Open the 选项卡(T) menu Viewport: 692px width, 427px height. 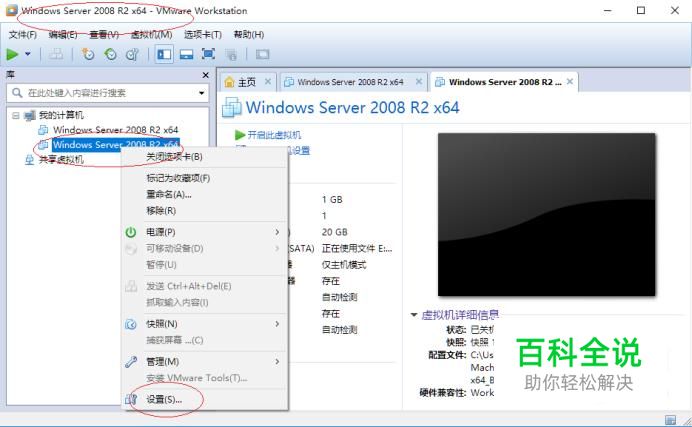203,34
